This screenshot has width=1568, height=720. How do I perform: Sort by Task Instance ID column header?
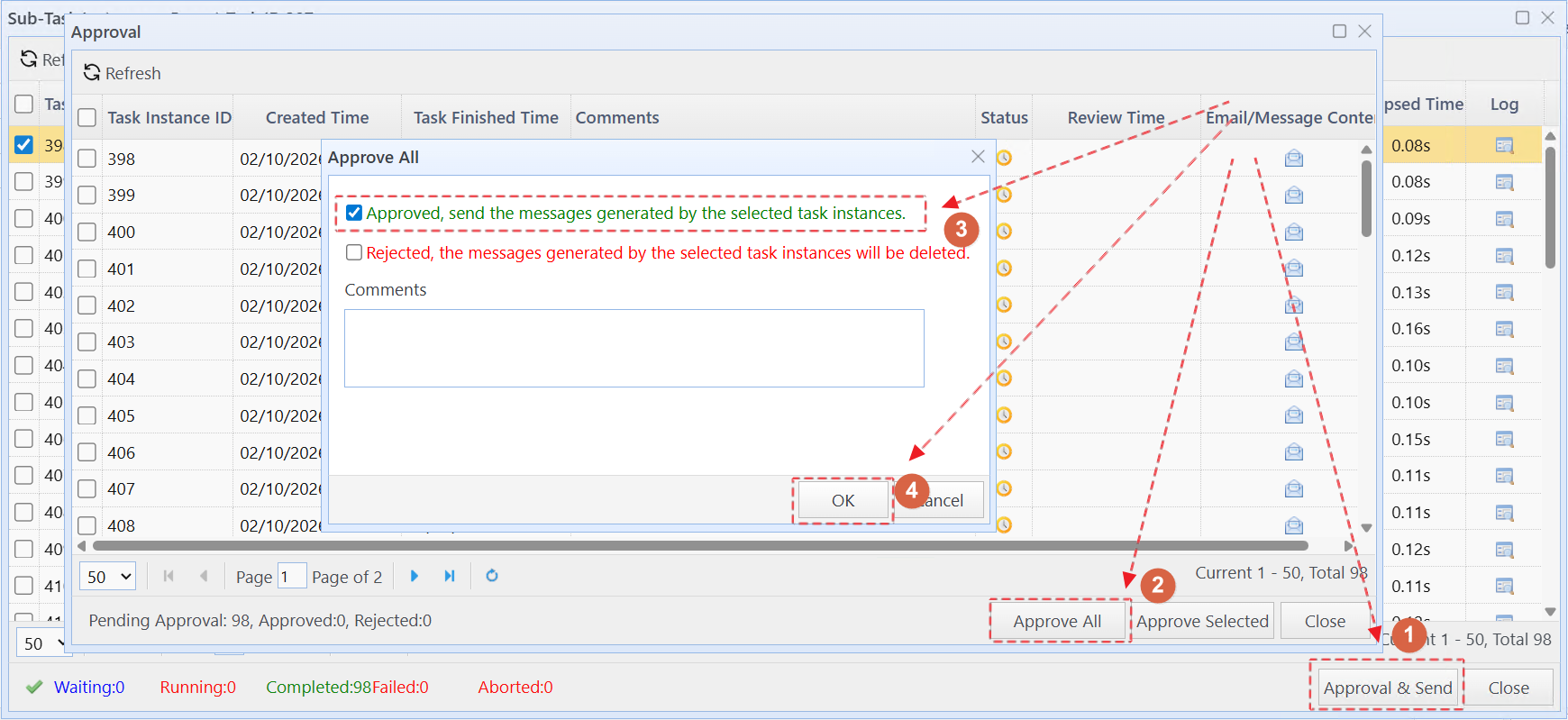coord(169,118)
